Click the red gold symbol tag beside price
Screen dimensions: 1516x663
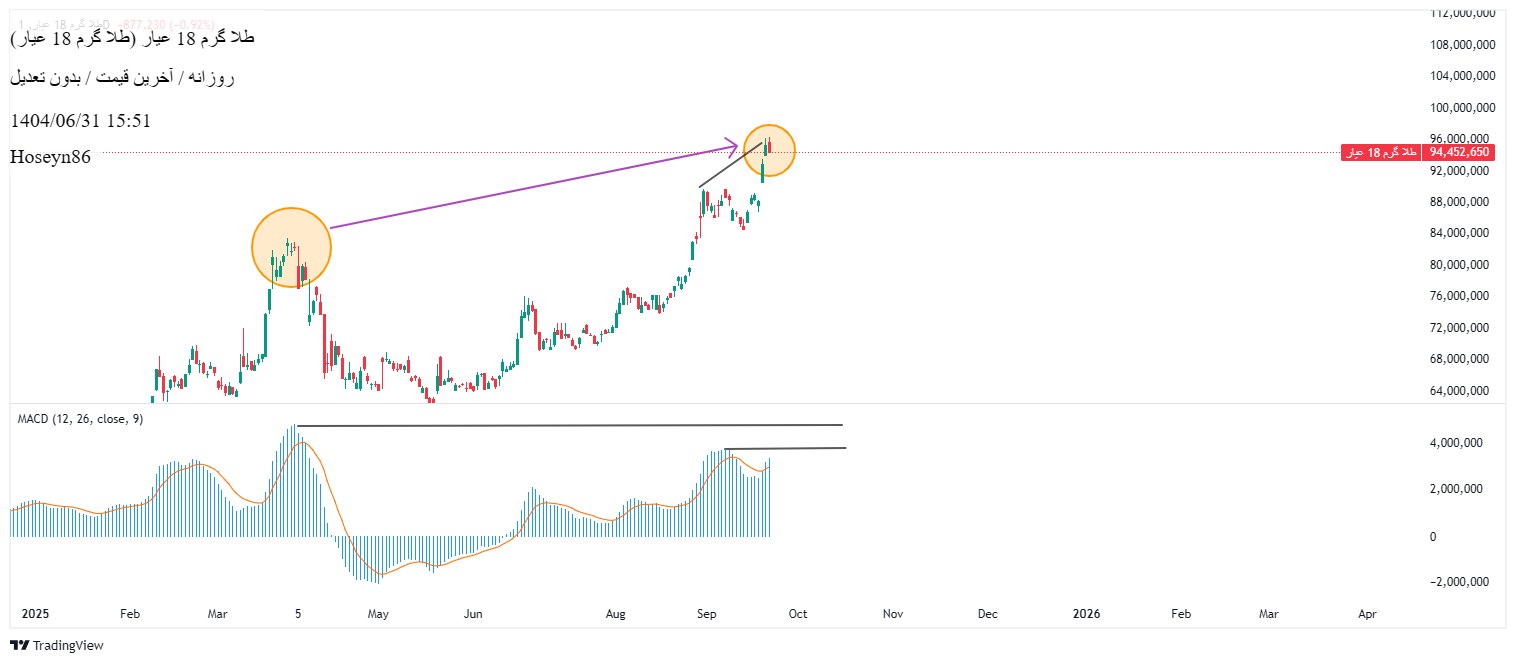coord(1381,152)
